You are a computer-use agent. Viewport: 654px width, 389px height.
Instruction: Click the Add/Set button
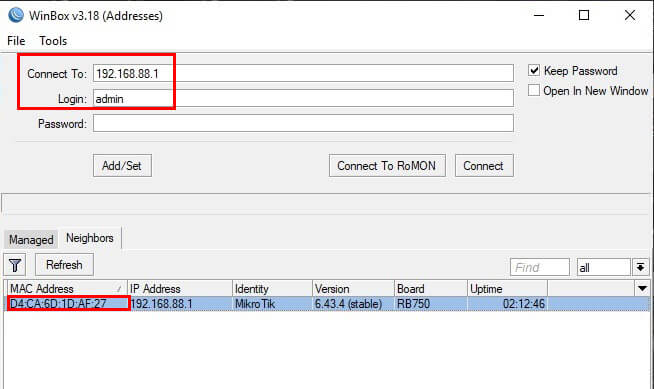click(122, 166)
